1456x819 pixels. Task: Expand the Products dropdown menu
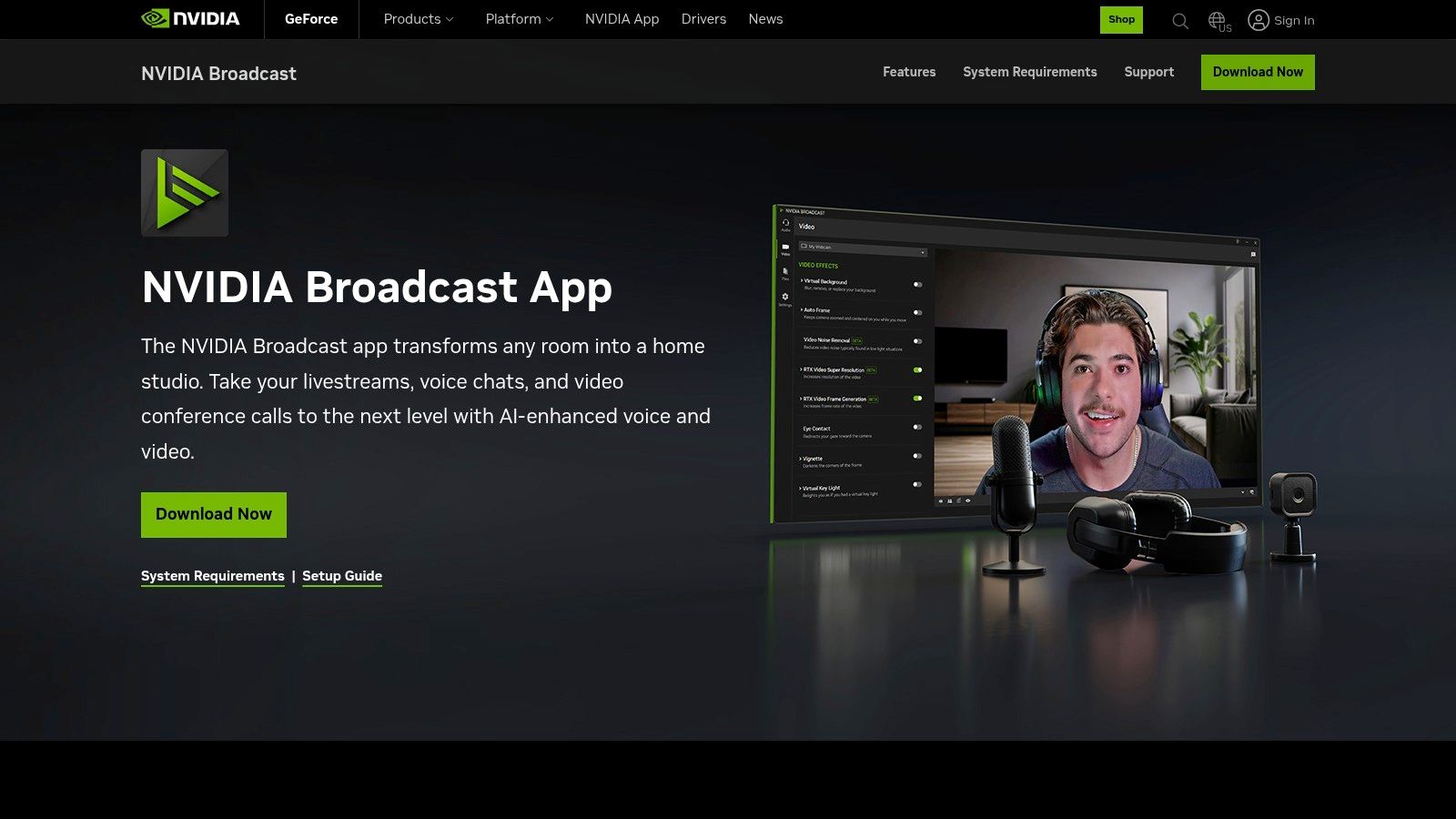(x=418, y=19)
